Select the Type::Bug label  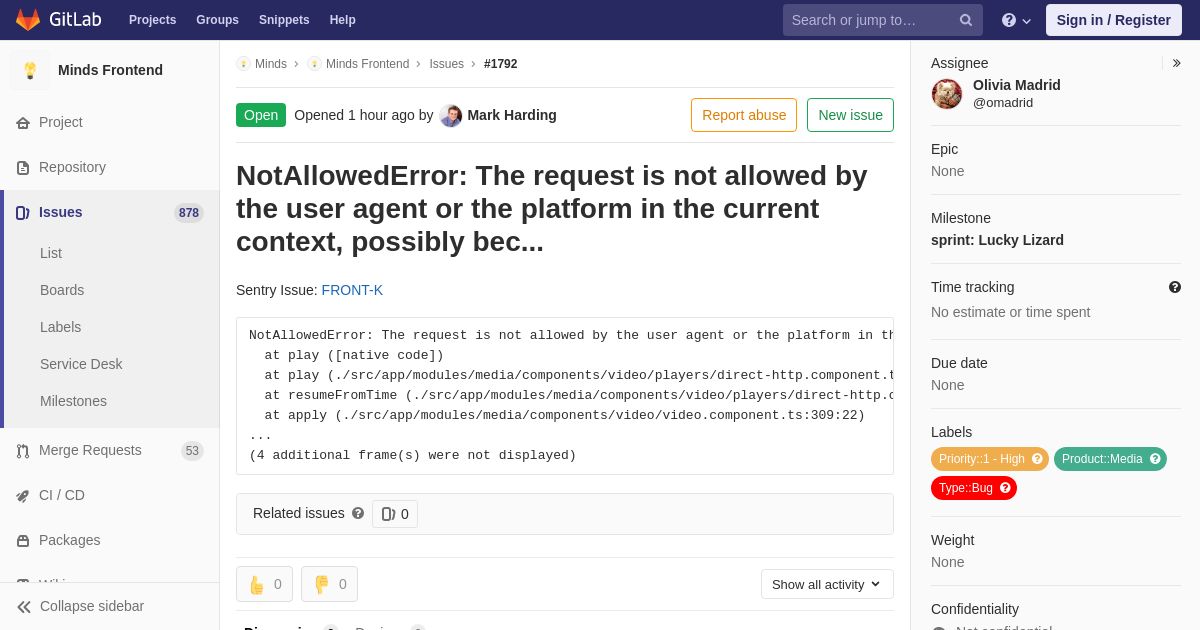coord(966,488)
